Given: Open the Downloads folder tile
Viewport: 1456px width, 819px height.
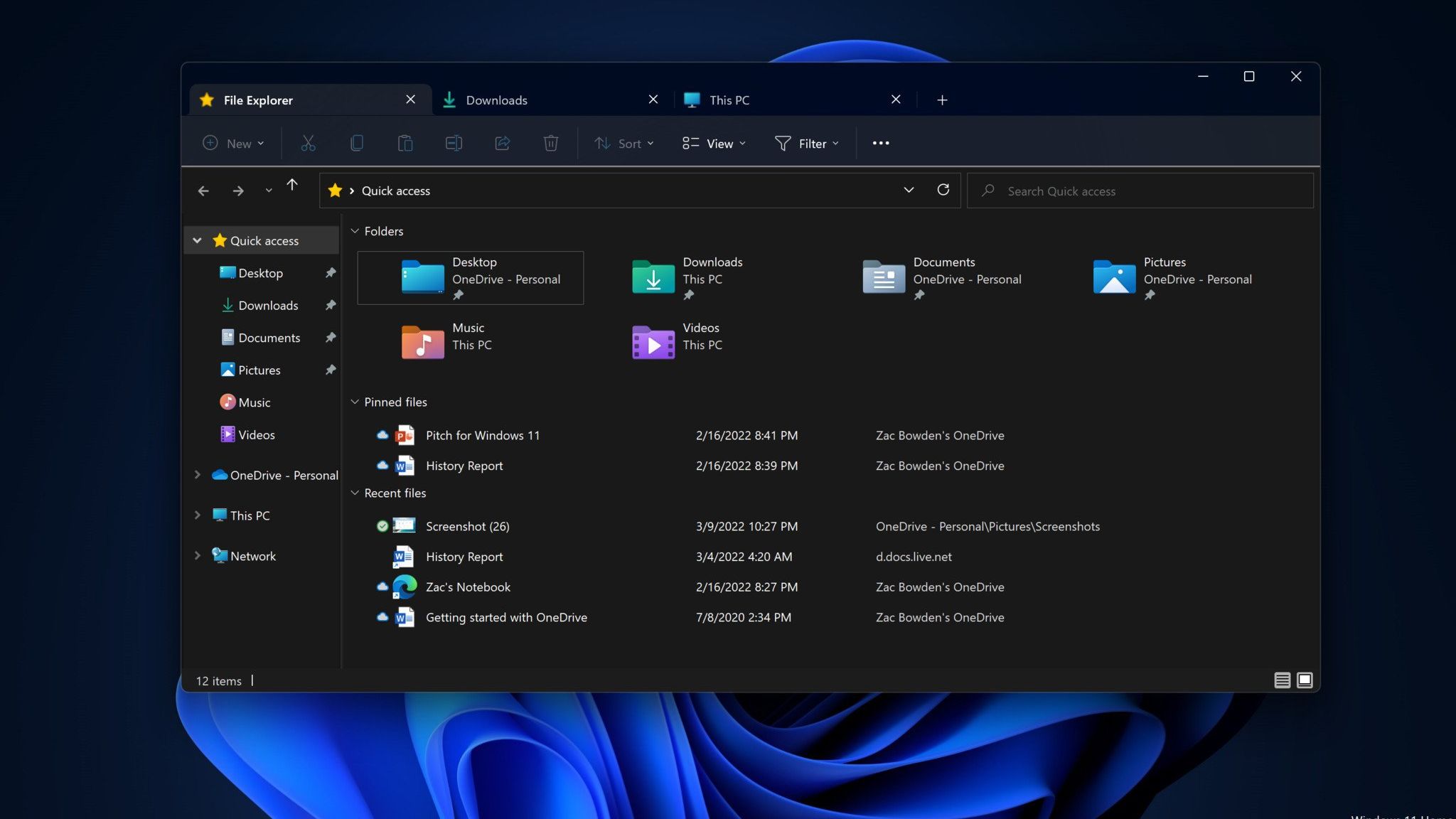Looking at the screenshot, I should 687,278.
